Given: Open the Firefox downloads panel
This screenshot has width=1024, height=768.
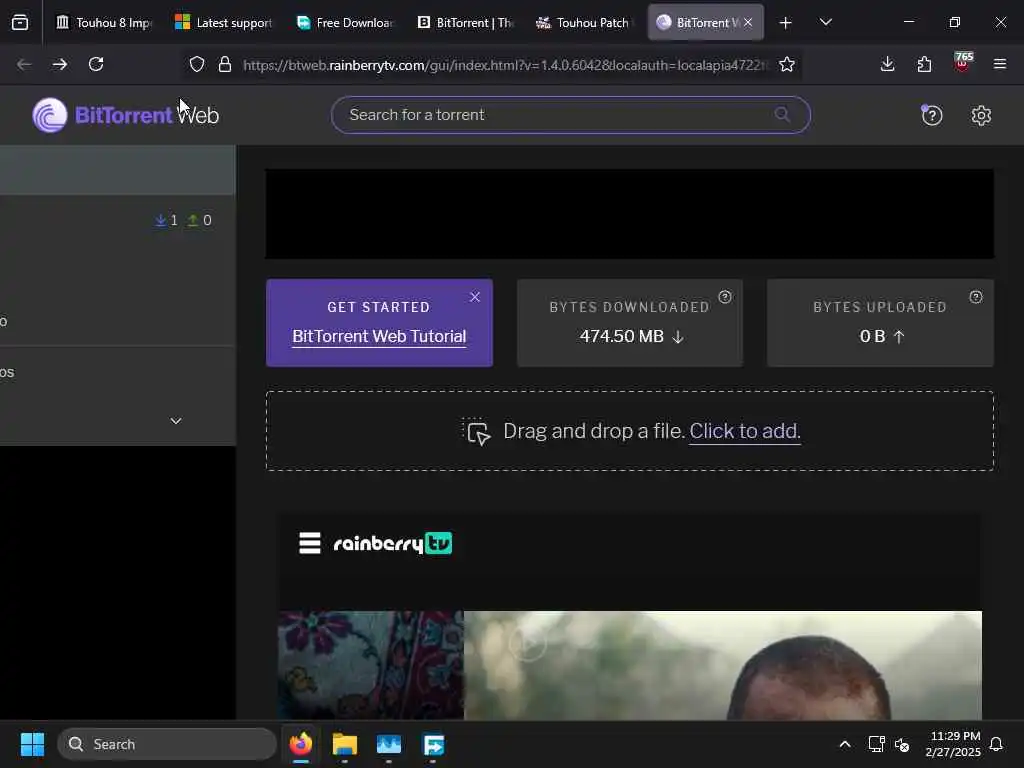Looking at the screenshot, I should 888,64.
